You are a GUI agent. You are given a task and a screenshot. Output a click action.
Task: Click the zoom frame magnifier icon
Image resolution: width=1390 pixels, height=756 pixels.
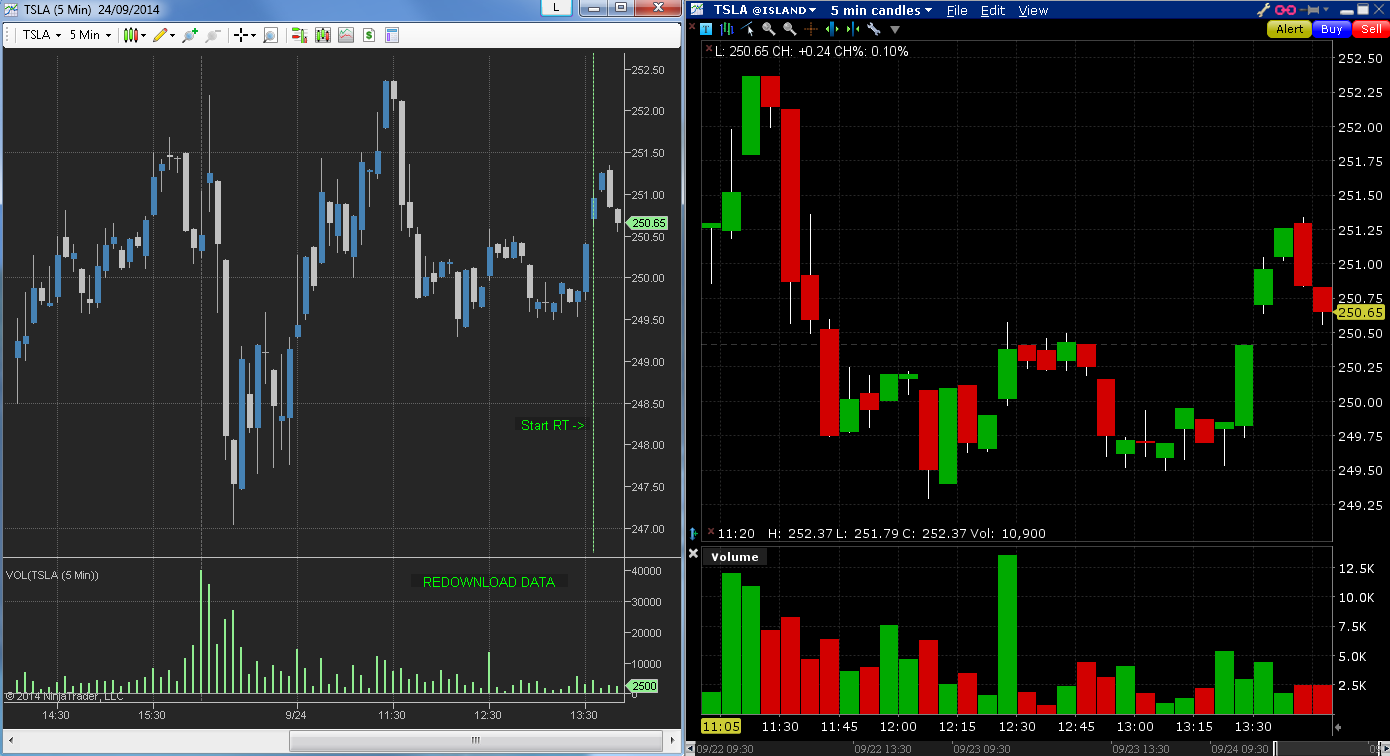(x=270, y=35)
